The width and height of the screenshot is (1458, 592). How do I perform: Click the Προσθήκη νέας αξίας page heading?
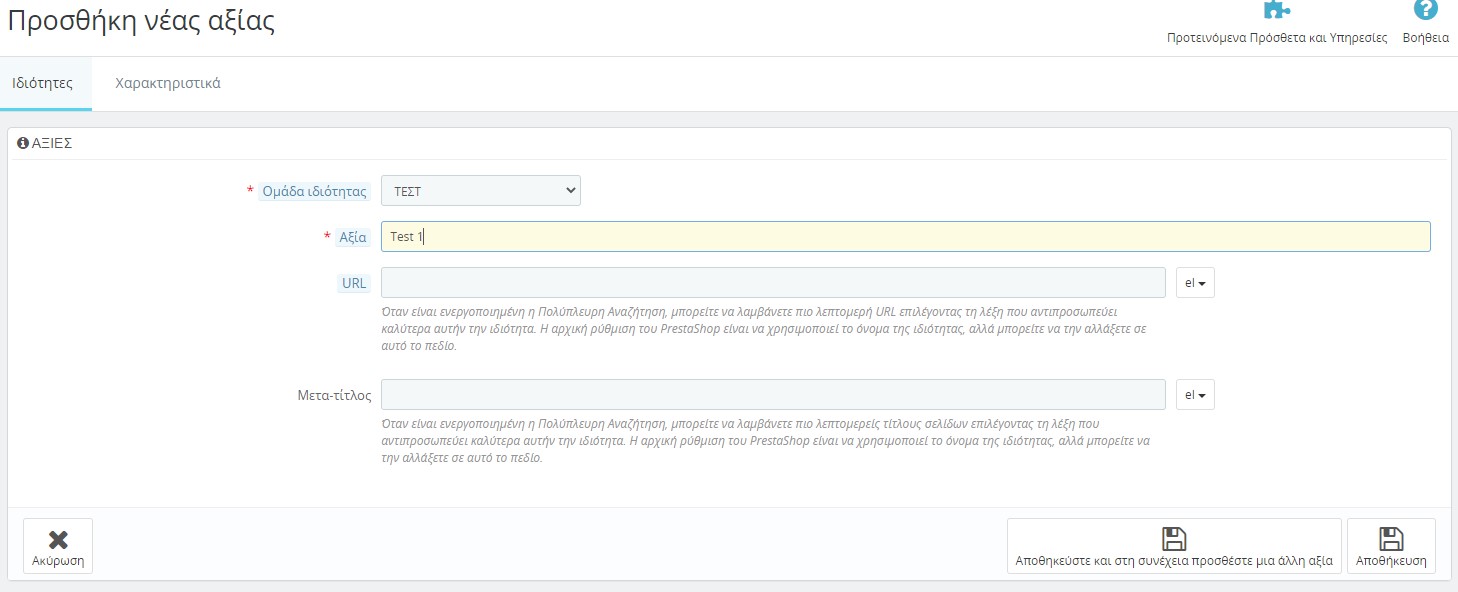click(141, 21)
